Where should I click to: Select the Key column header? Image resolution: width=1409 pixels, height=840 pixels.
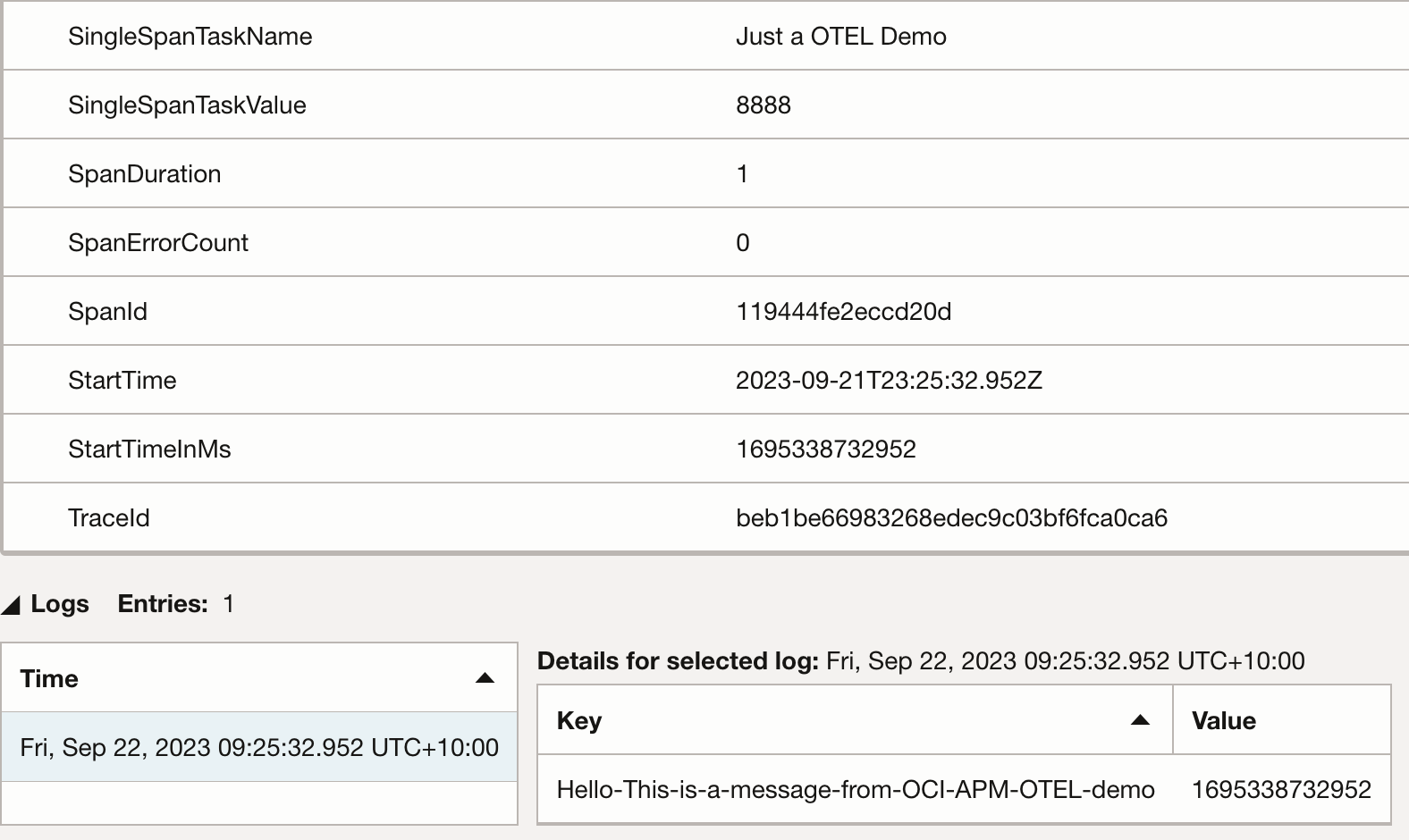pyautogui.click(x=578, y=720)
